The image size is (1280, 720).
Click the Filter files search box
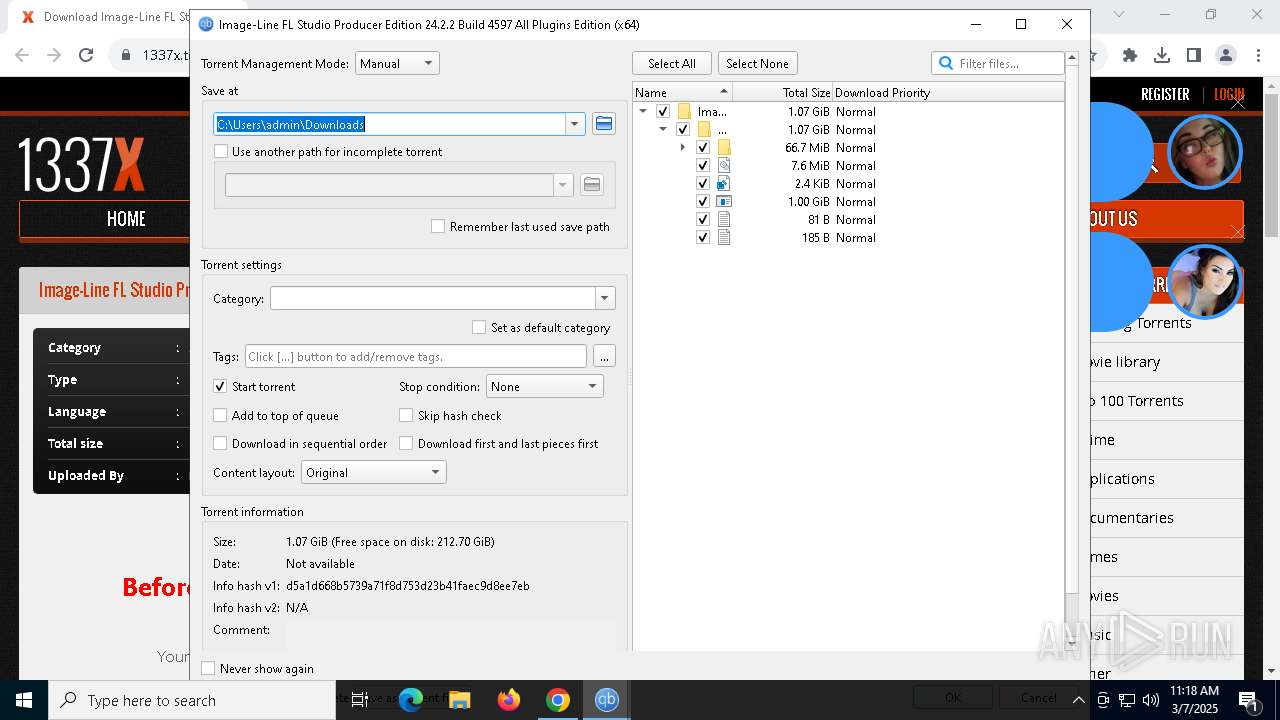tap(997, 64)
